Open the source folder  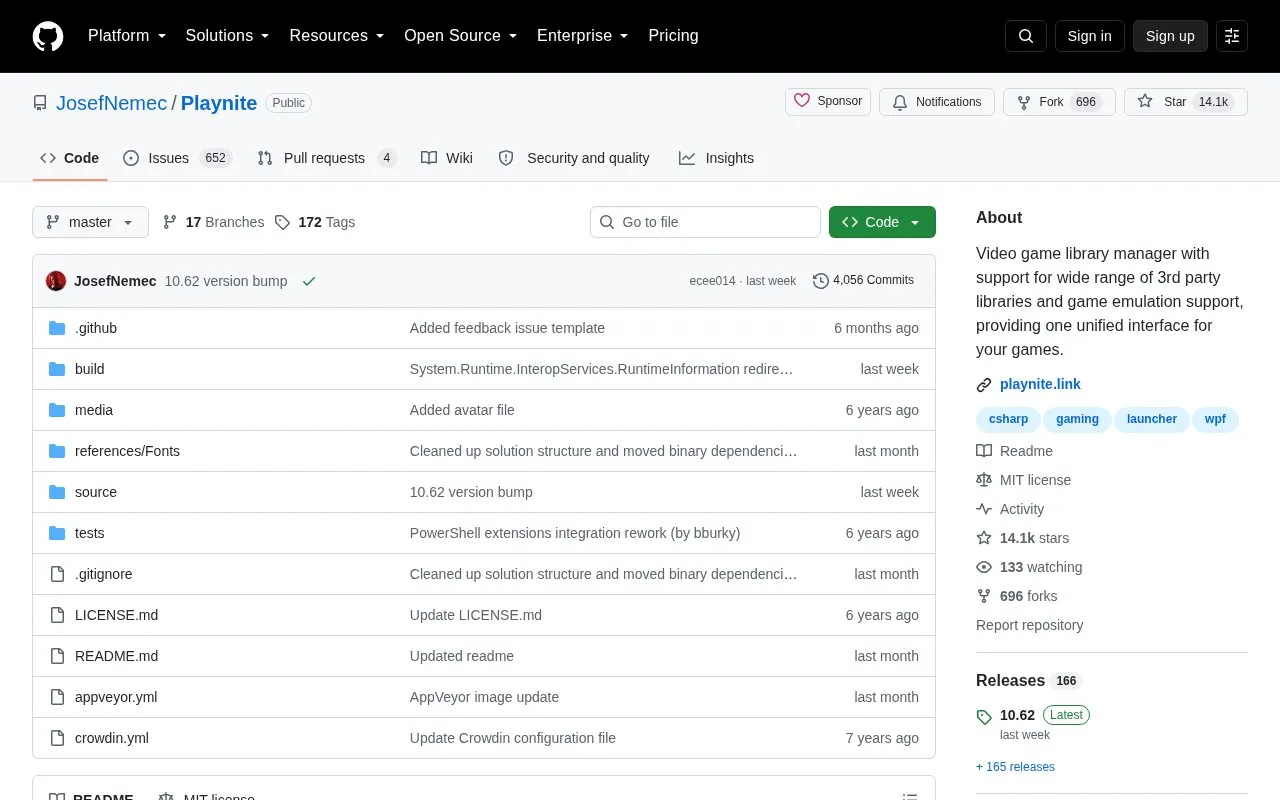click(96, 492)
